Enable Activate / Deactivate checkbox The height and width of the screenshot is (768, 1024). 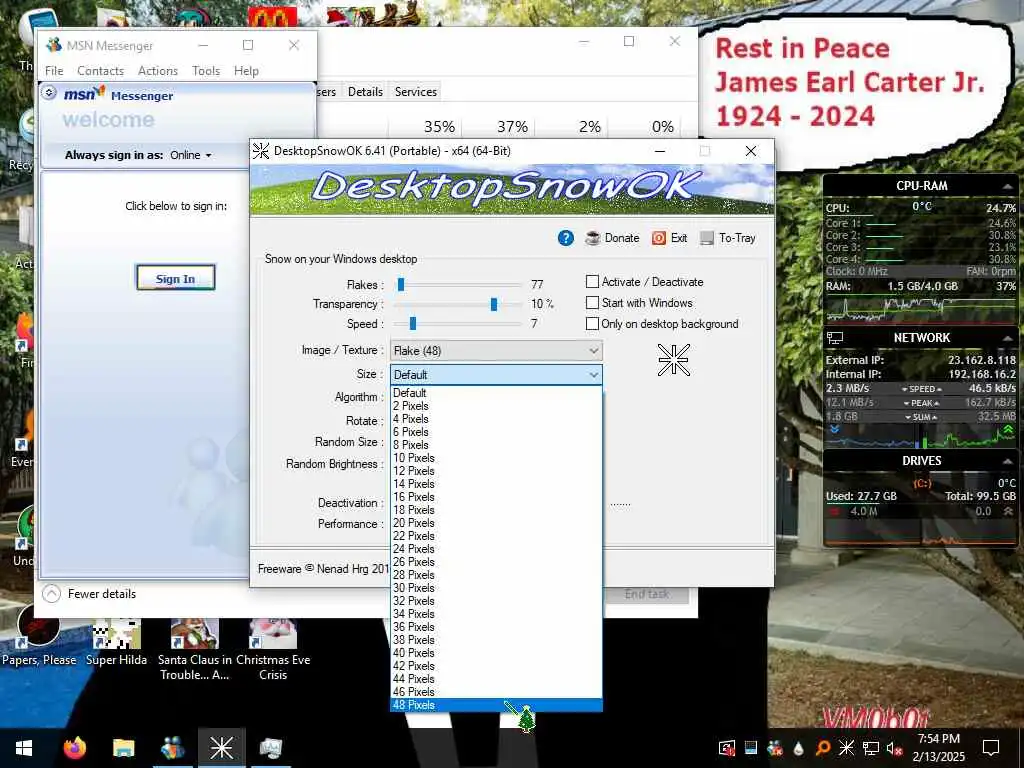click(x=592, y=281)
